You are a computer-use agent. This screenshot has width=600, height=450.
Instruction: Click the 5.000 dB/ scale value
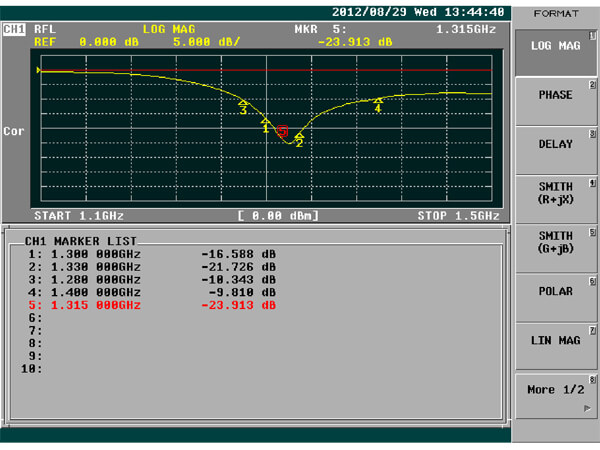(x=206, y=42)
